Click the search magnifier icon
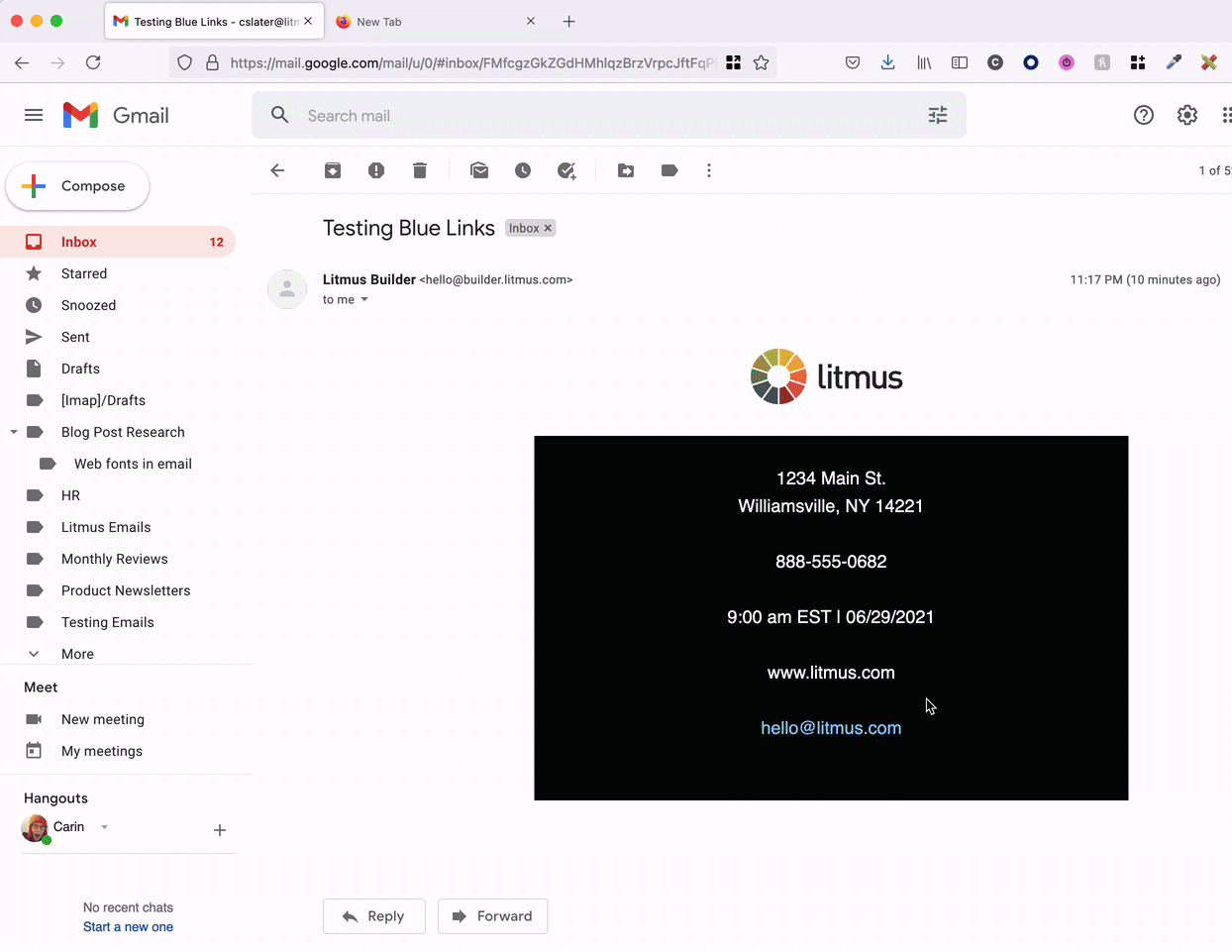The image size is (1232, 952). point(280,115)
